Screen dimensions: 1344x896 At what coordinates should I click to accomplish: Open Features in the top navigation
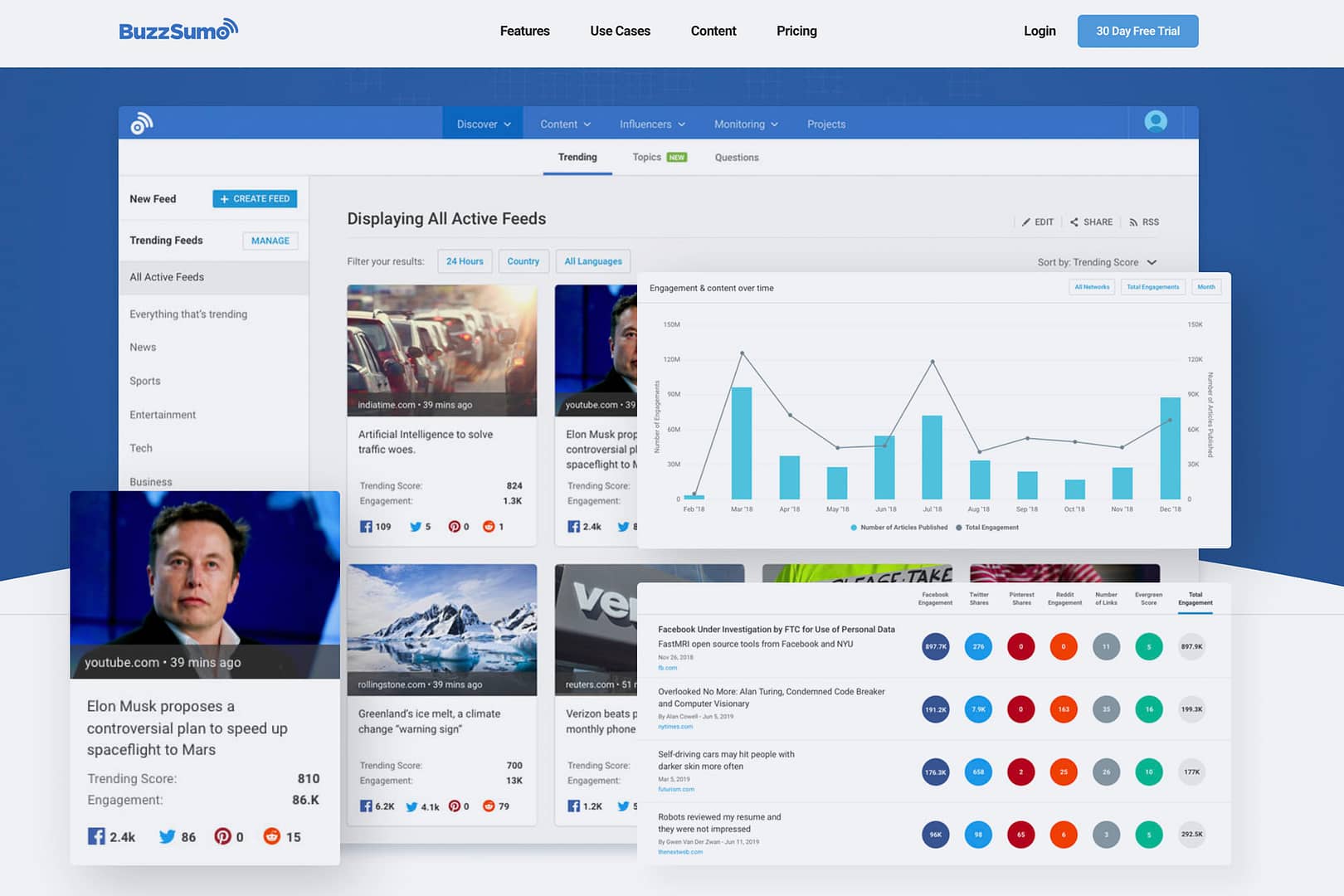pyautogui.click(x=524, y=31)
